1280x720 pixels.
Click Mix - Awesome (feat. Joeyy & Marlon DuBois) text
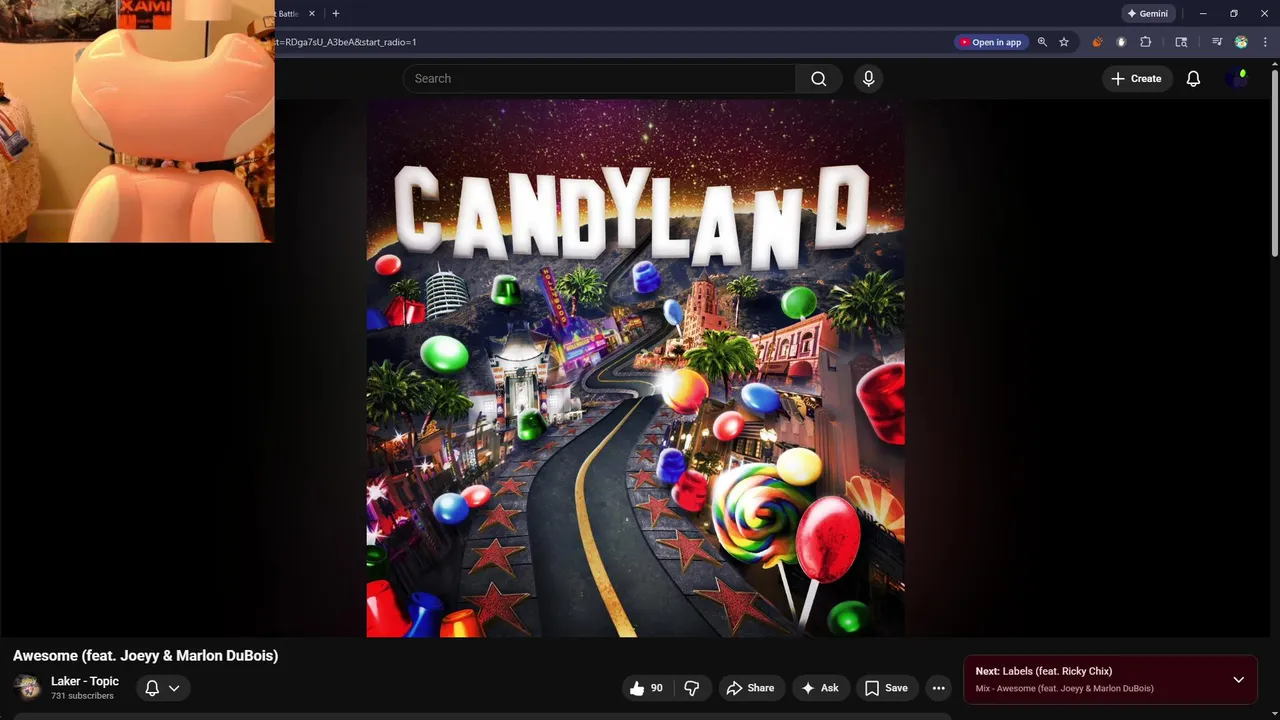[x=1065, y=689]
